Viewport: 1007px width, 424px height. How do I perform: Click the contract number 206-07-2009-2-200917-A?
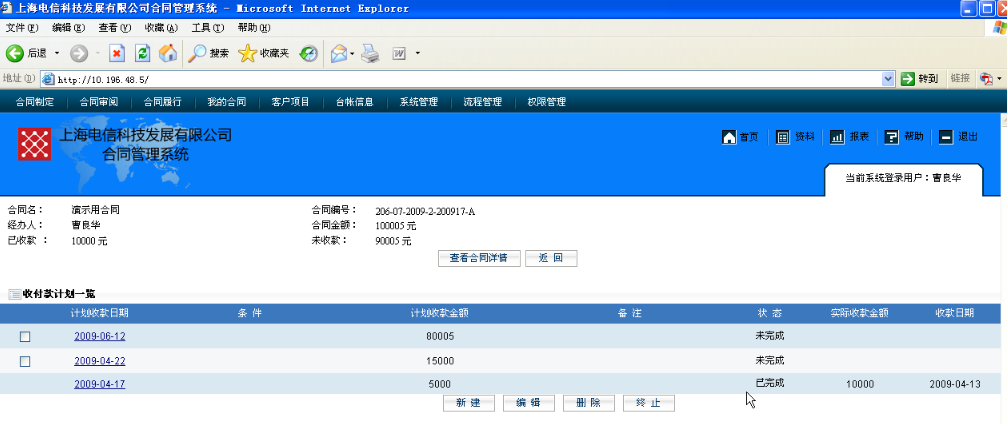coord(425,211)
